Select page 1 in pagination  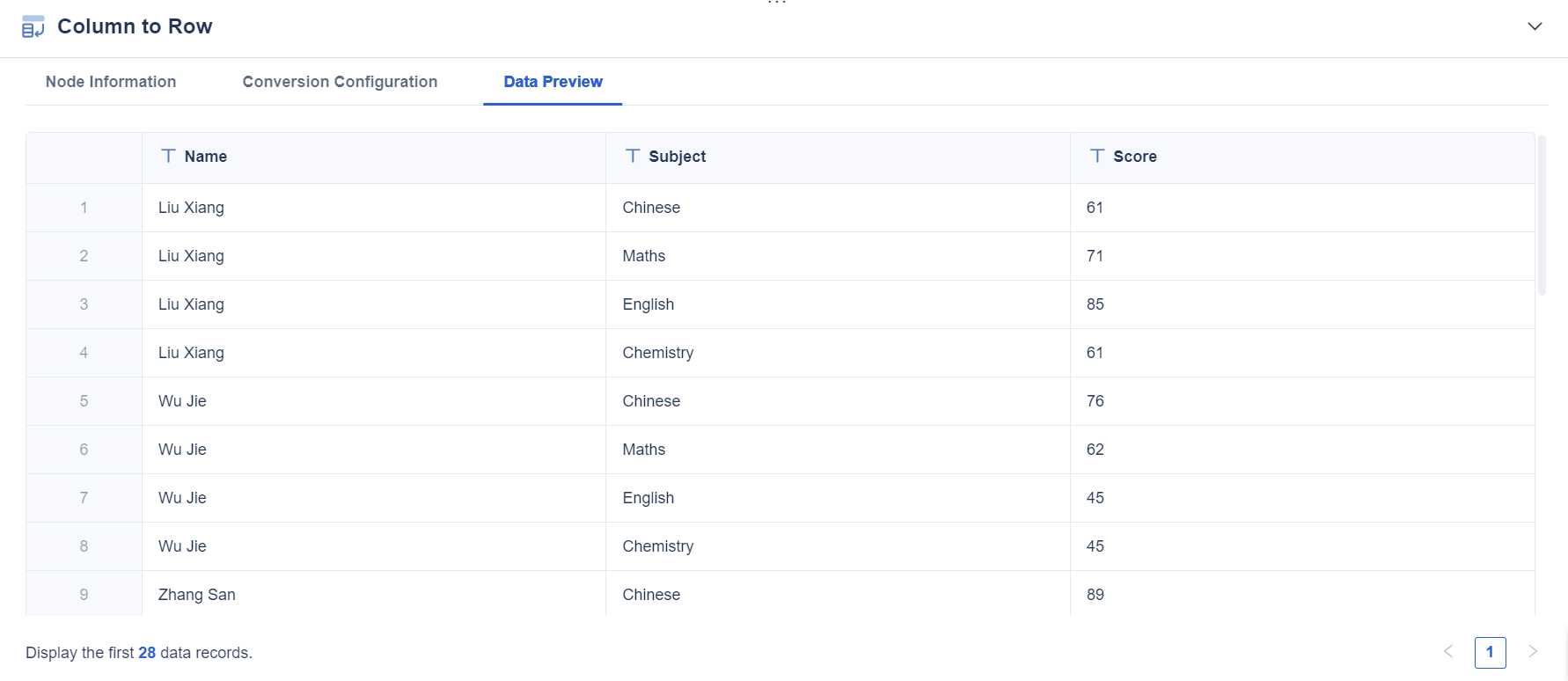[1491, 652]
